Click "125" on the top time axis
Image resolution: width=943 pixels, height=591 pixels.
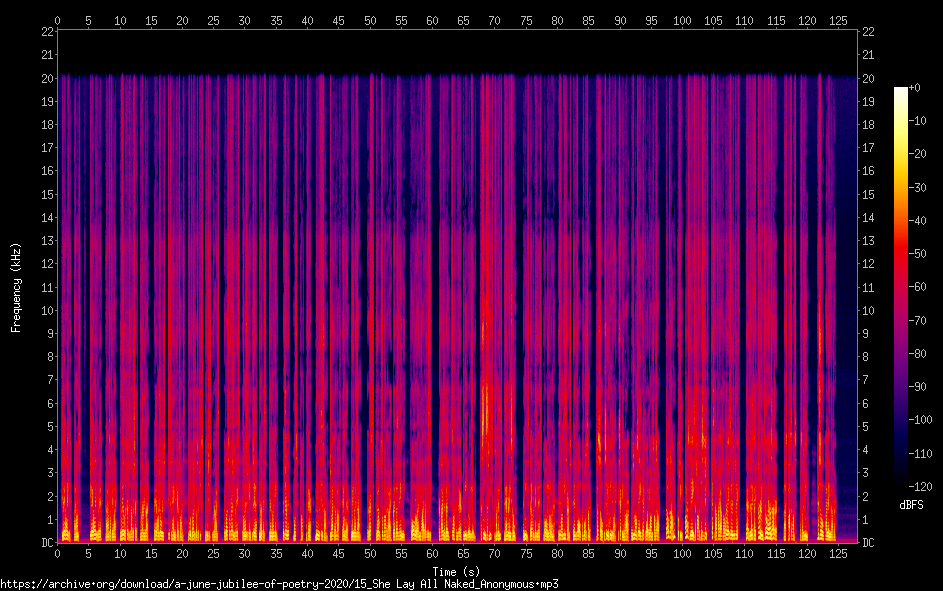(838, 20)
